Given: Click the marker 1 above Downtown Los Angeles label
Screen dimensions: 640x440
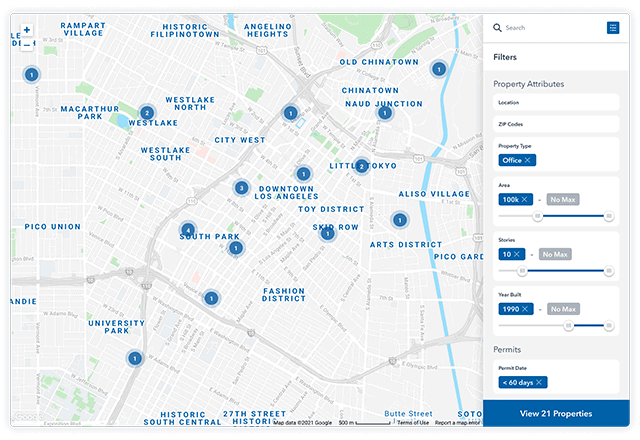Looking at the screenshot, I should point(303,174).
